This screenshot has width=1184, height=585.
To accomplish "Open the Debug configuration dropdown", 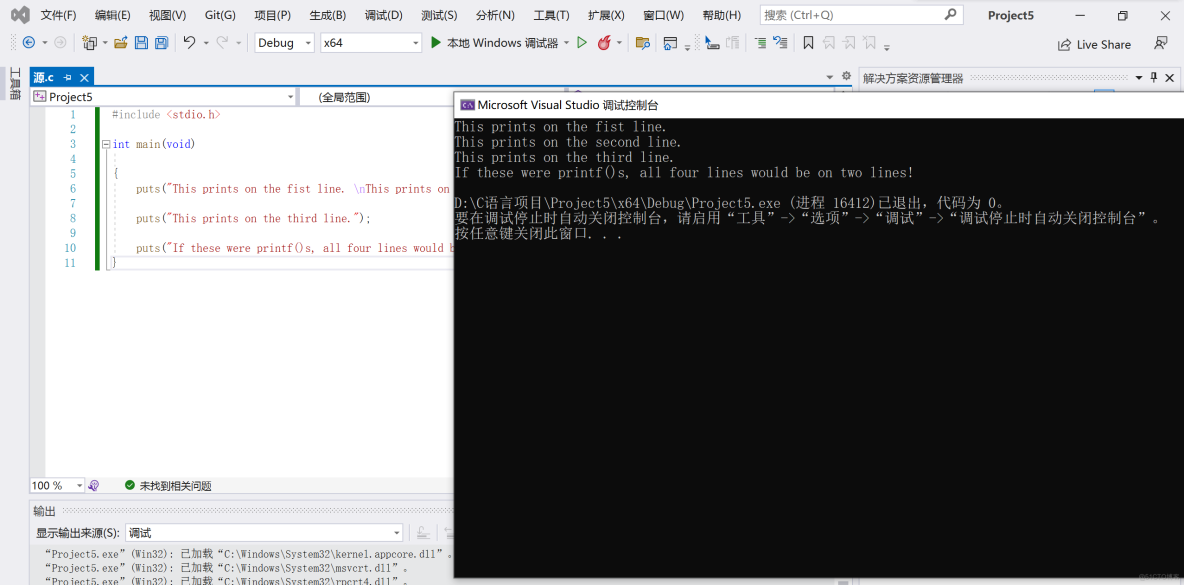I will (284, 43).
